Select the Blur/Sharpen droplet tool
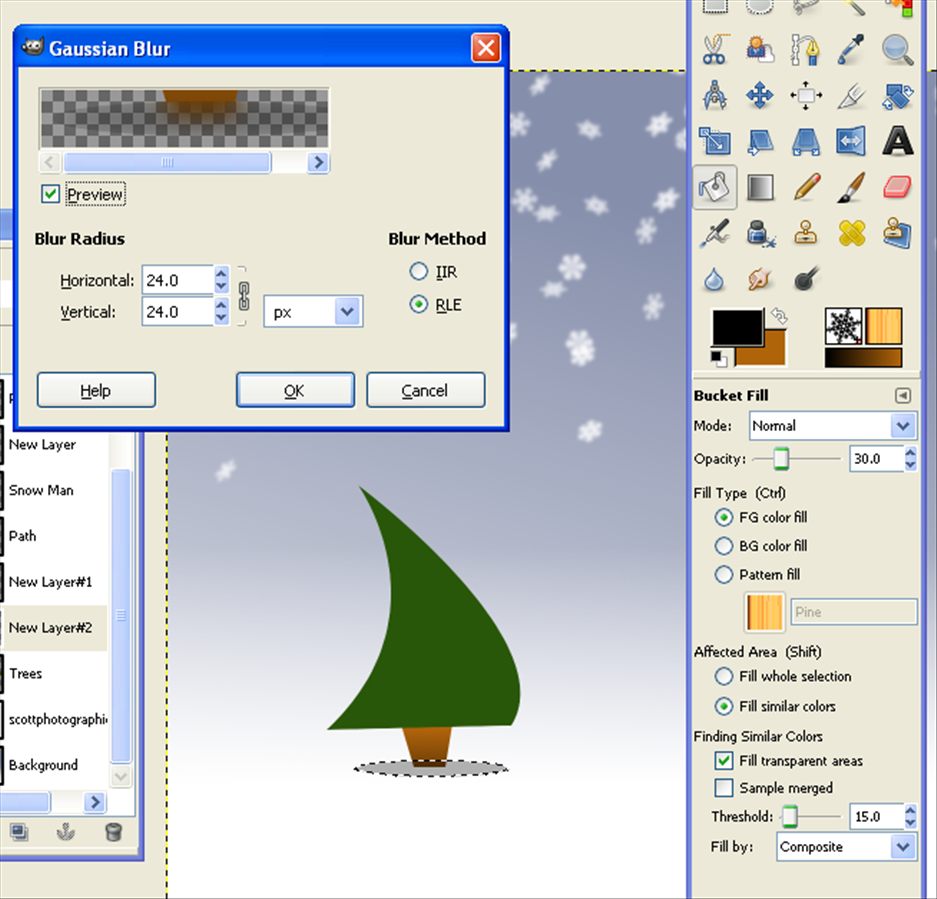The width and height of the screenshot is (937, 899). point(714,279)
